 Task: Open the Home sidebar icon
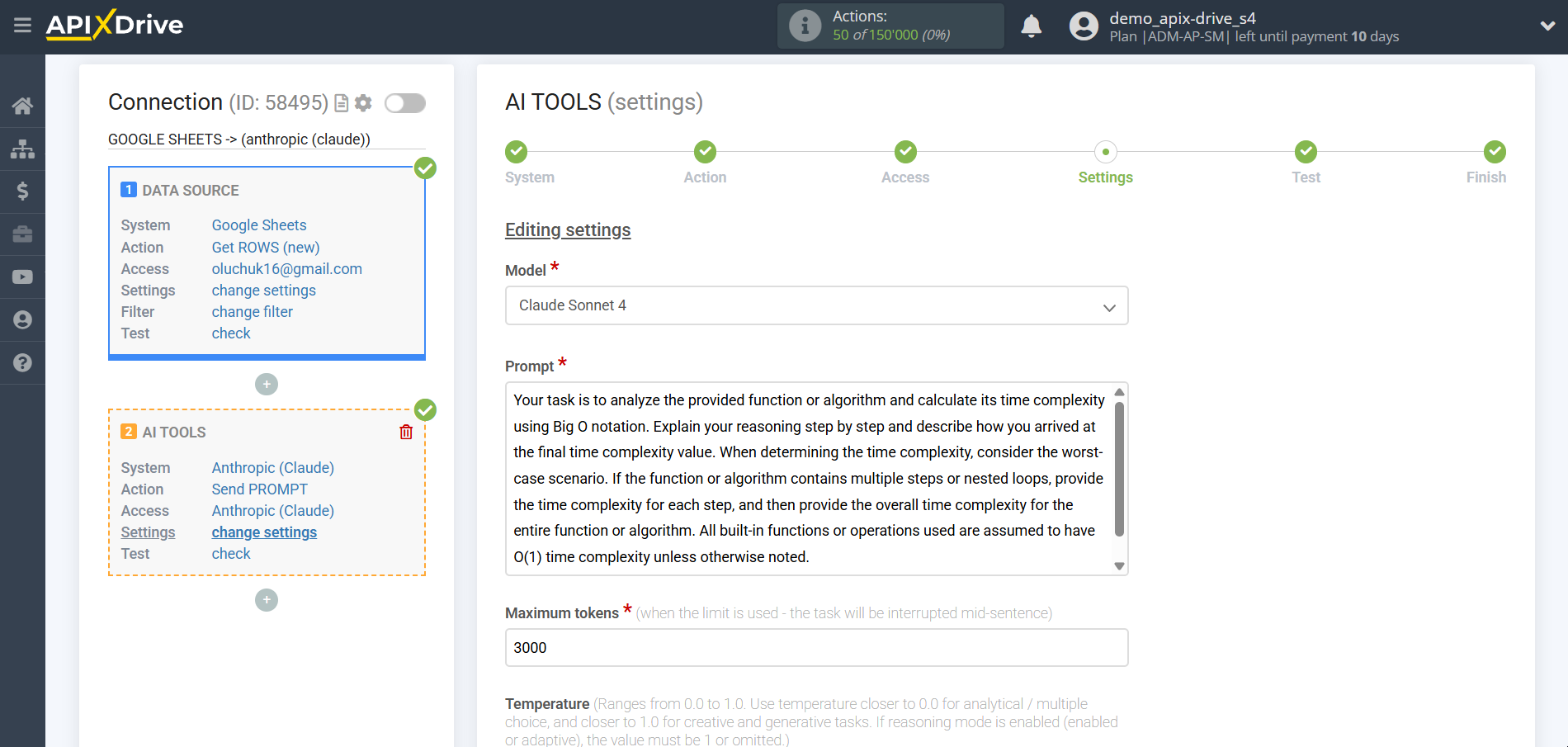[x=22, y=106]
